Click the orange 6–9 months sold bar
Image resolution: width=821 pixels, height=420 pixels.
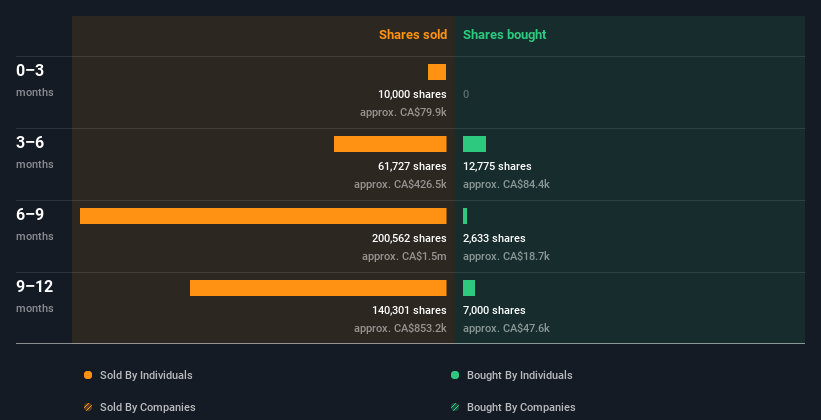(263, 216)
